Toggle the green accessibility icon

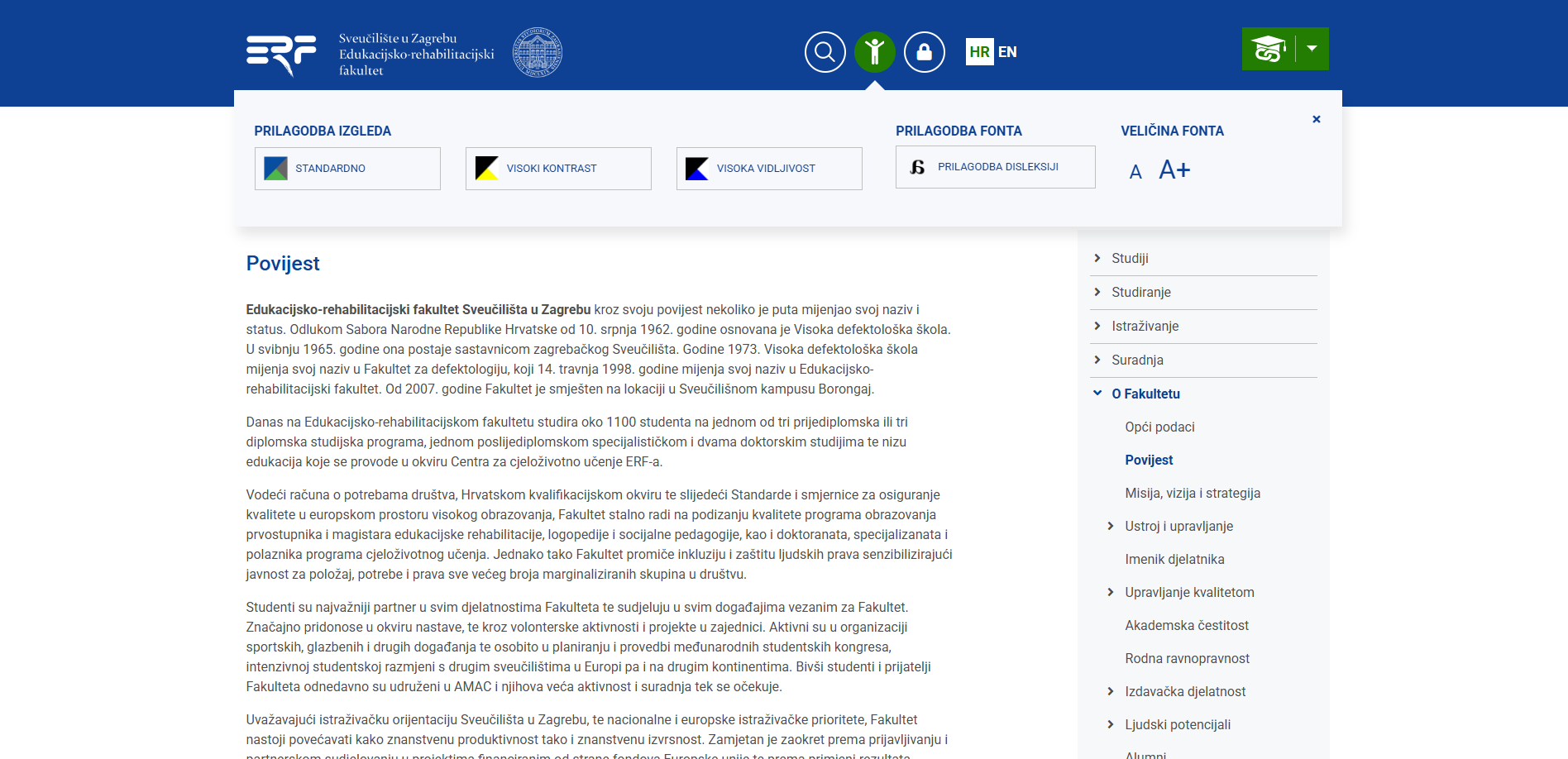[875, 52]
